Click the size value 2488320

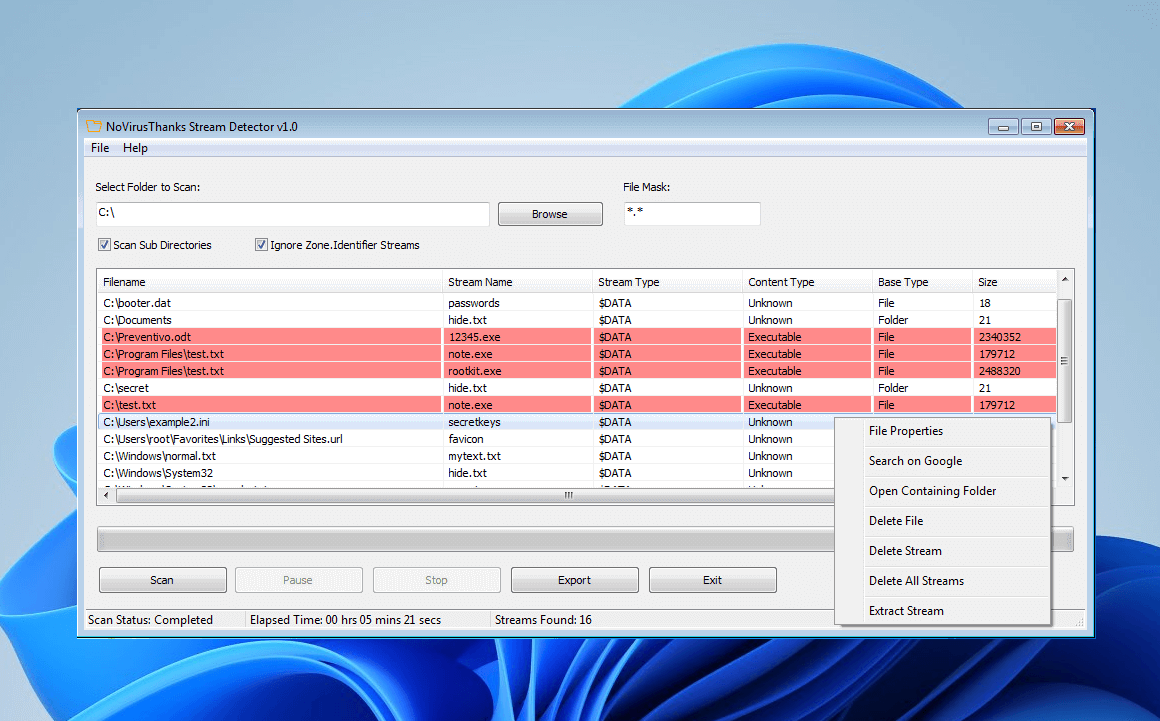click(x=999, y=371)
